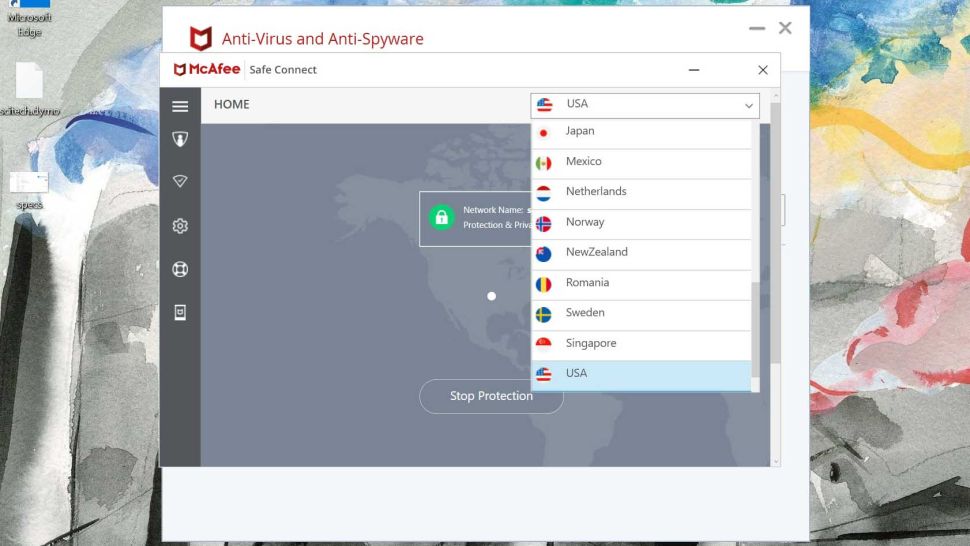
Task: Open the Wi-Fi network section in sidebar
Action: [180, 181]
